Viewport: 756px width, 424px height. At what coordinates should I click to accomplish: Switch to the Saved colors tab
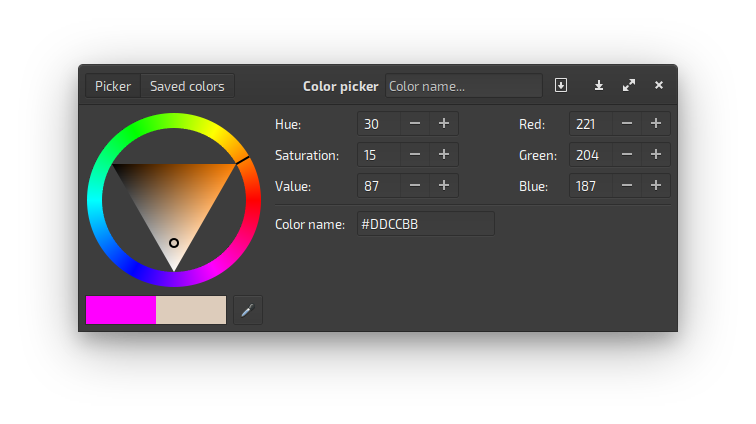(x=187, y=86)
